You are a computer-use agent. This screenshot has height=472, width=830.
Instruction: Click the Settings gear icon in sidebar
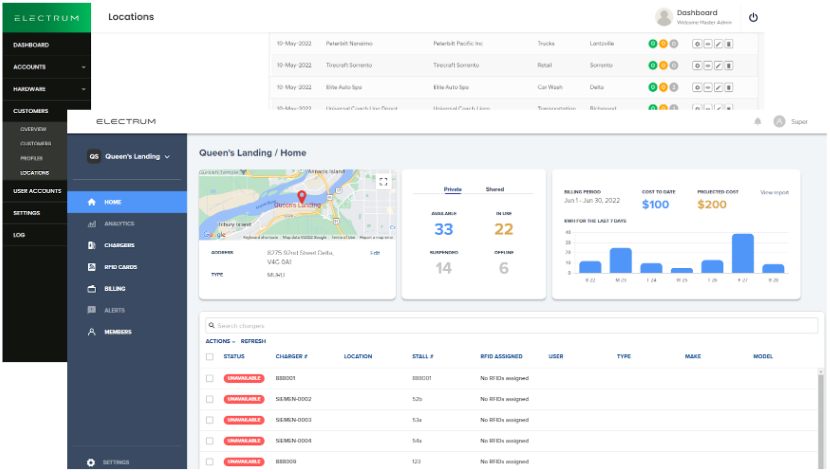pos(91,462)
